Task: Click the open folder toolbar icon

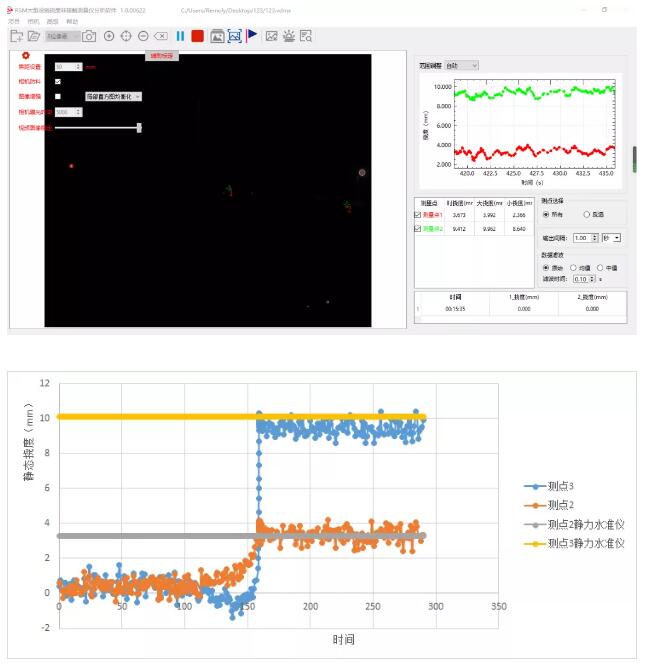Action: coord(34,36)
